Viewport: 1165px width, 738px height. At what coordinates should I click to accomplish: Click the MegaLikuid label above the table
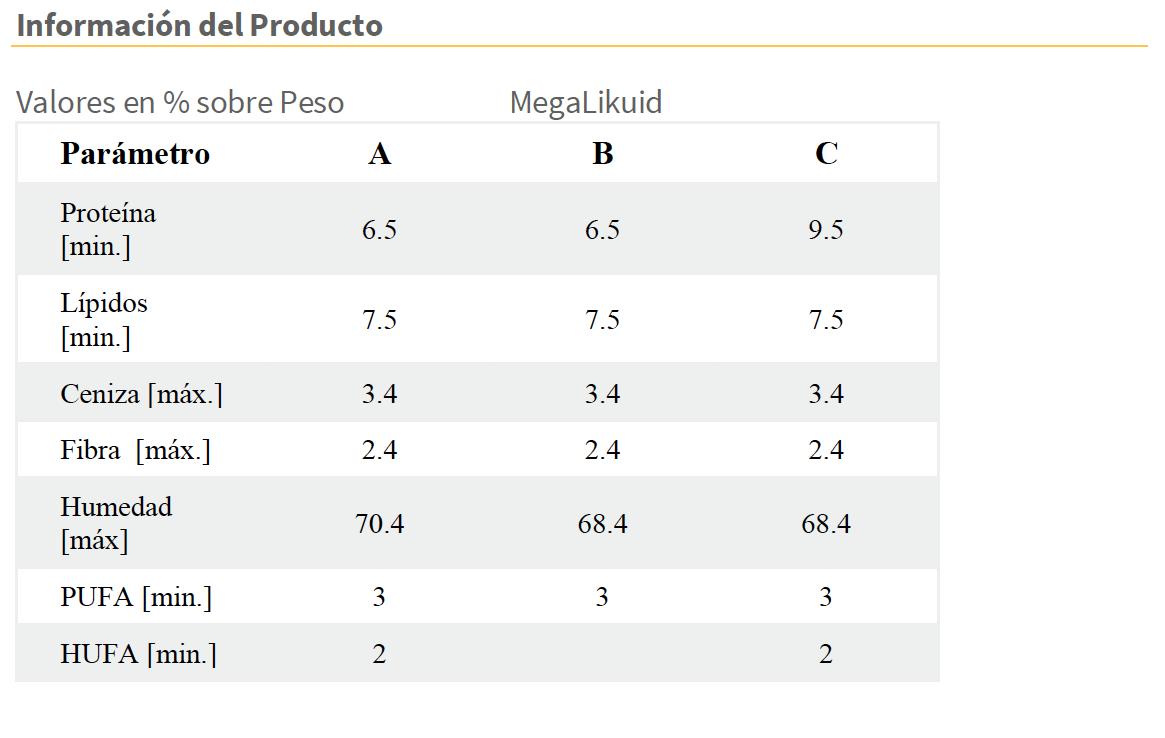point(586,102)
